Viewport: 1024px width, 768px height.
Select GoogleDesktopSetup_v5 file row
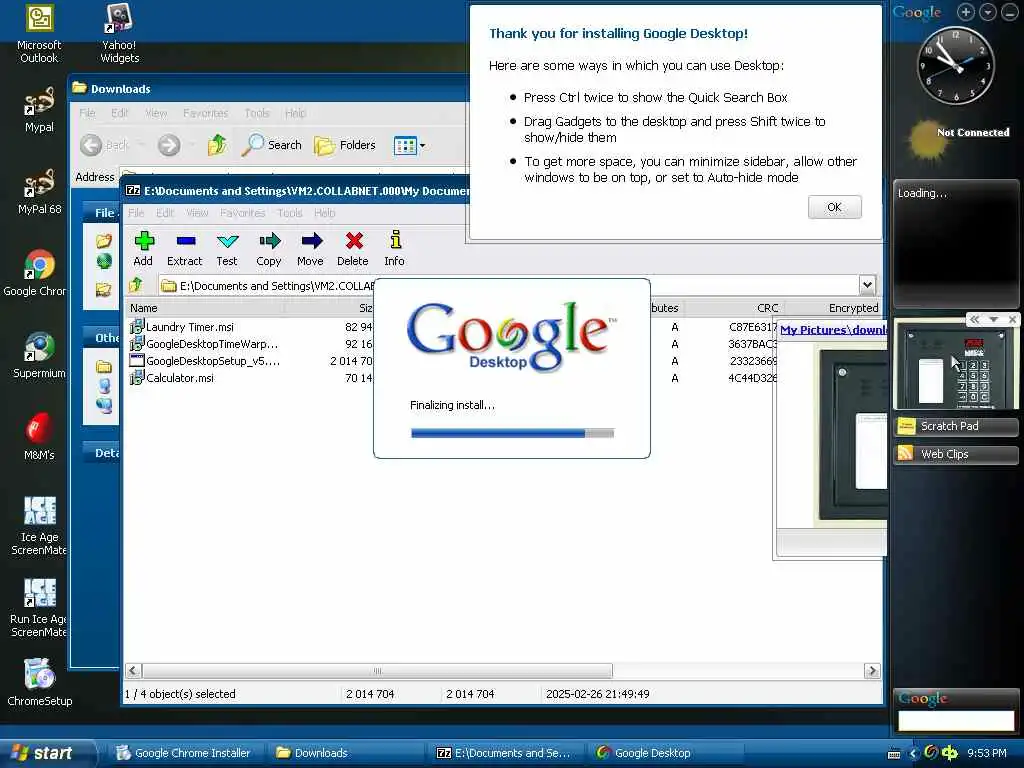point(206,361)
